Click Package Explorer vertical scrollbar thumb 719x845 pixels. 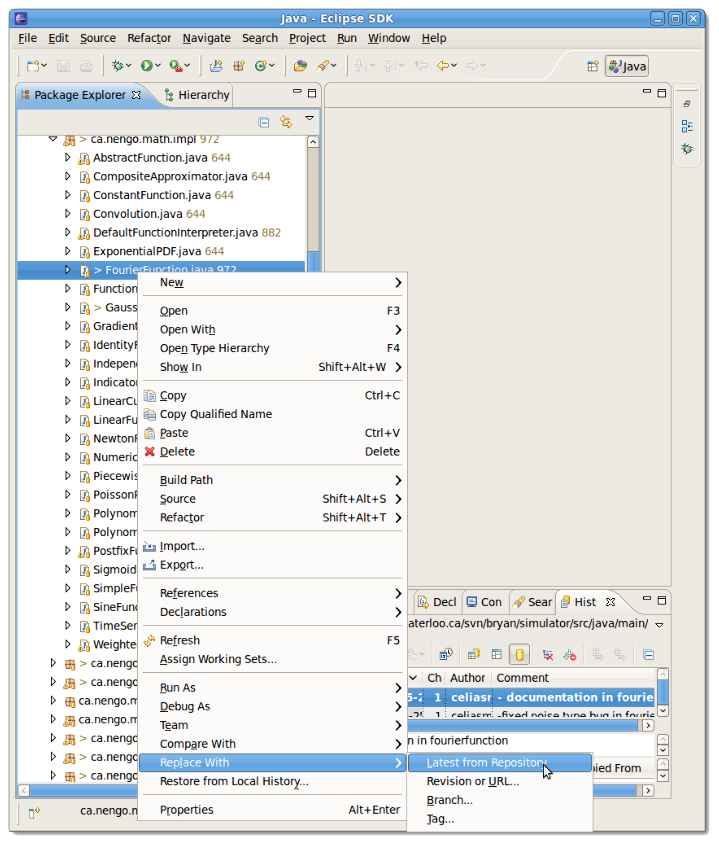313,260
